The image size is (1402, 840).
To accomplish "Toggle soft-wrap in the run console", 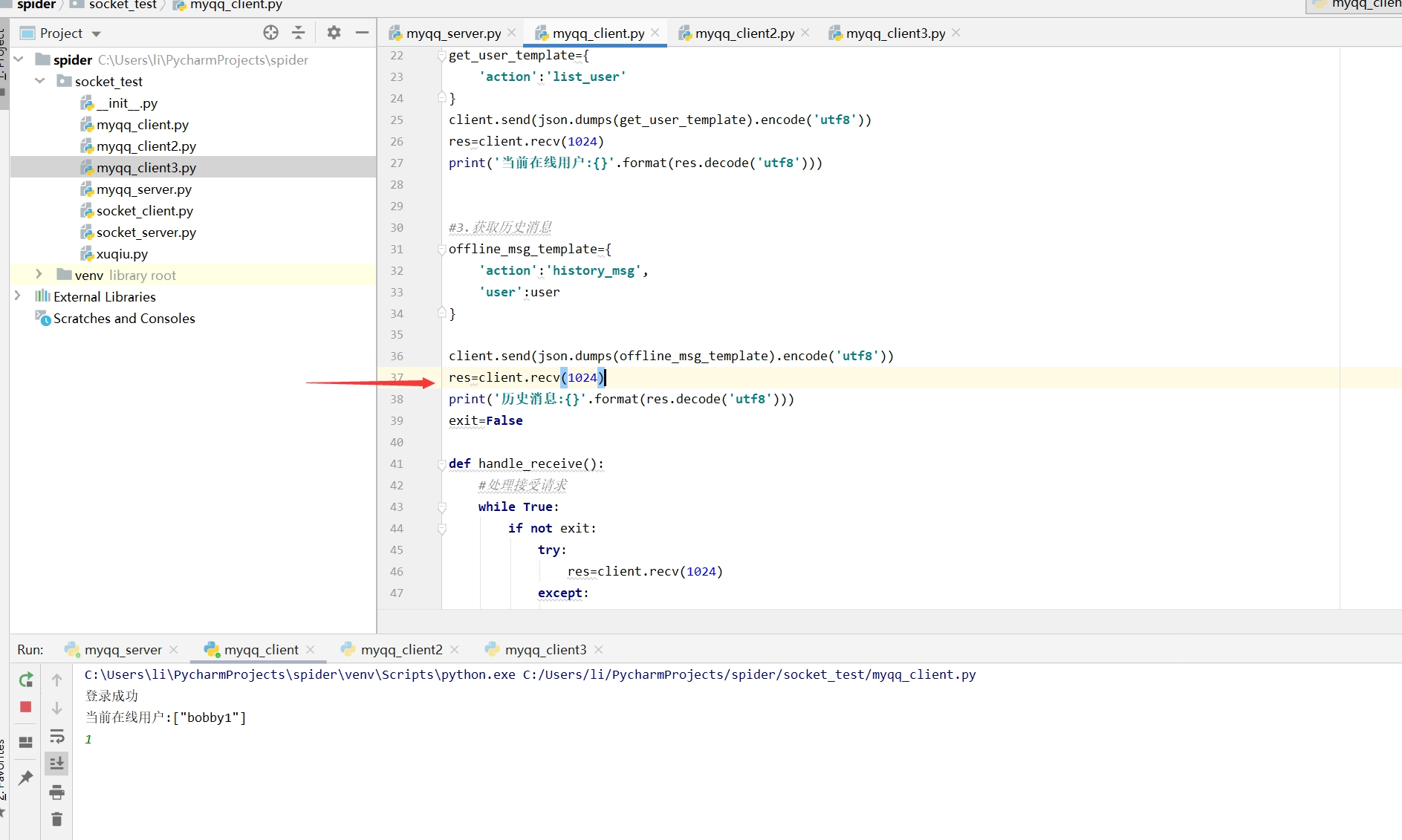I will 56,736.
